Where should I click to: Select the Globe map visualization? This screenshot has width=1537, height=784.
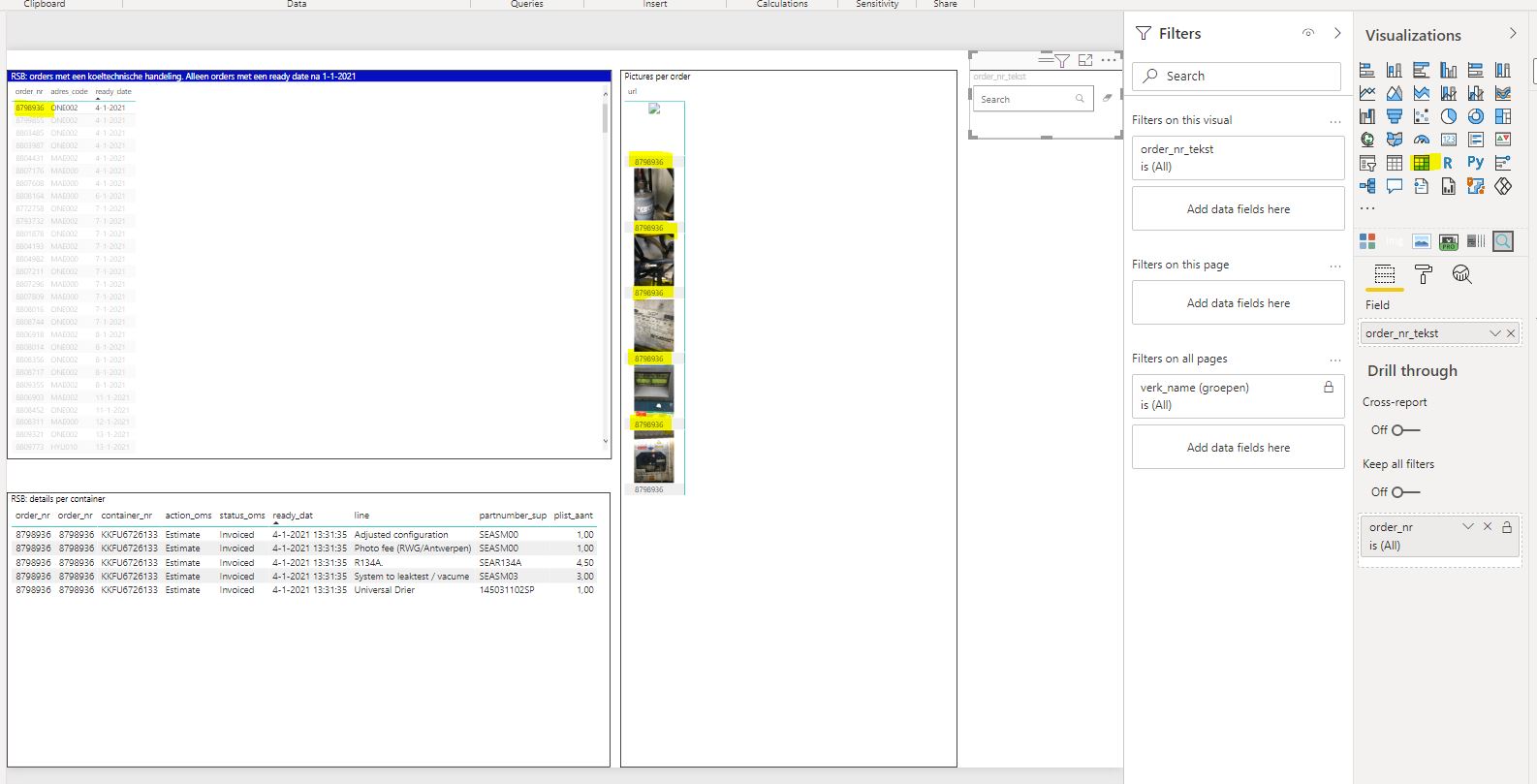click(1367, 140)
